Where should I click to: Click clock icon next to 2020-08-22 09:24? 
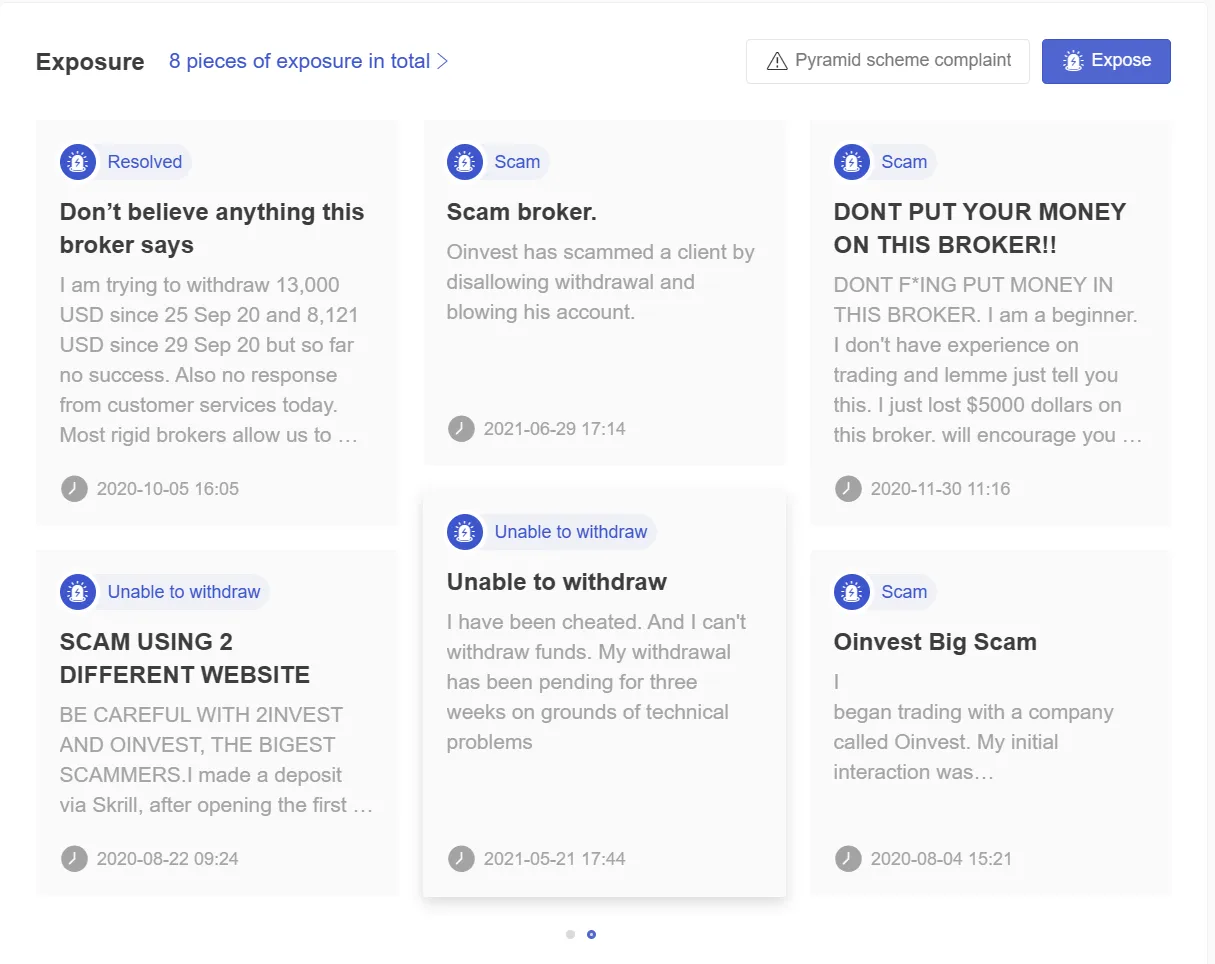point(74,859)
